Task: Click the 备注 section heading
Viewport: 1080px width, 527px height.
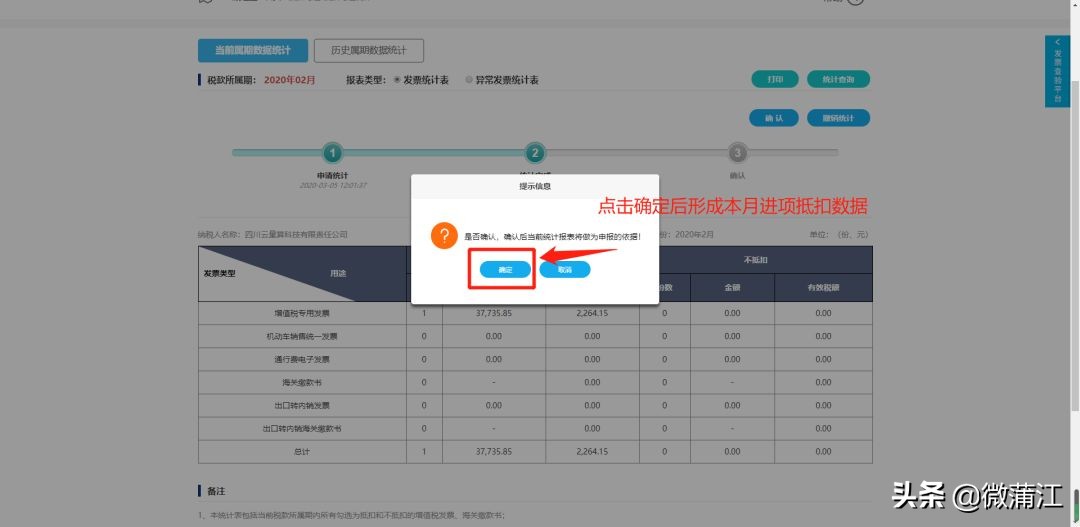Action: [x=216, y=491]
